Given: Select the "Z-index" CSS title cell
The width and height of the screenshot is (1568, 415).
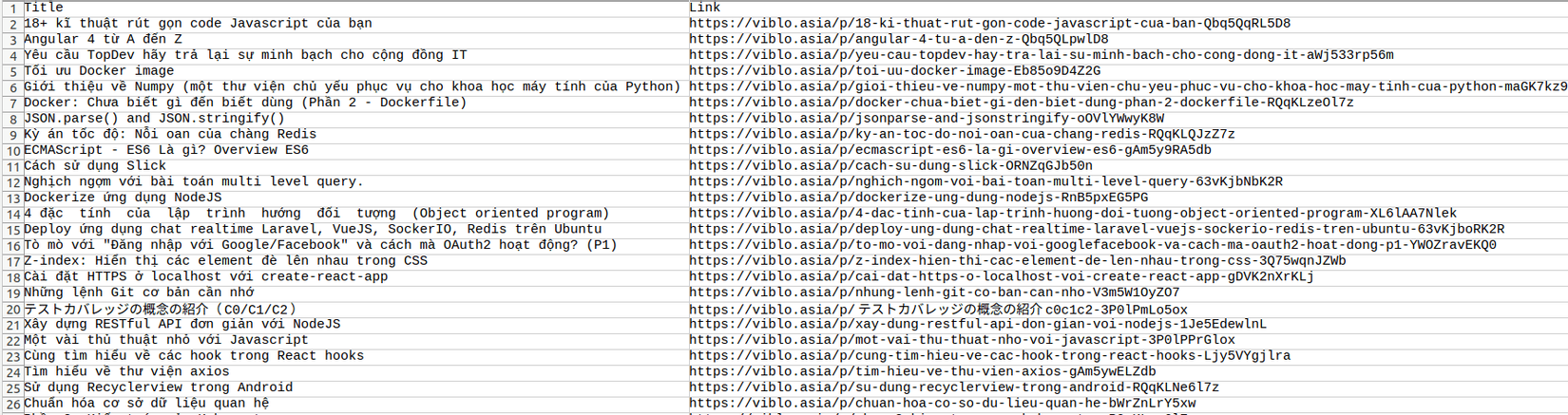Looking at the screenshot, I should coord(225,261).
